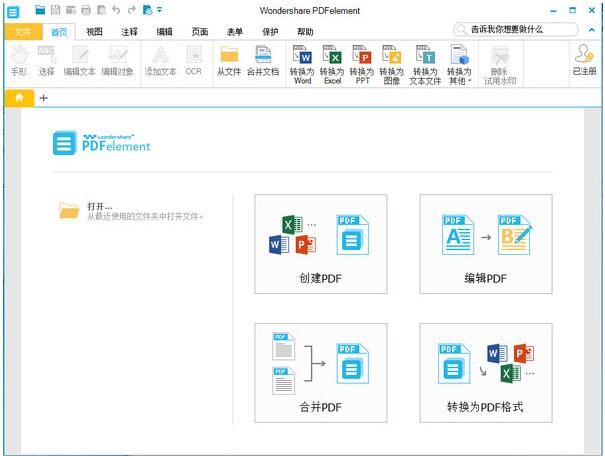This screenshot has height=456, width=605.
Task: Click the print preview icon in quick access bar
Action: 101,10
